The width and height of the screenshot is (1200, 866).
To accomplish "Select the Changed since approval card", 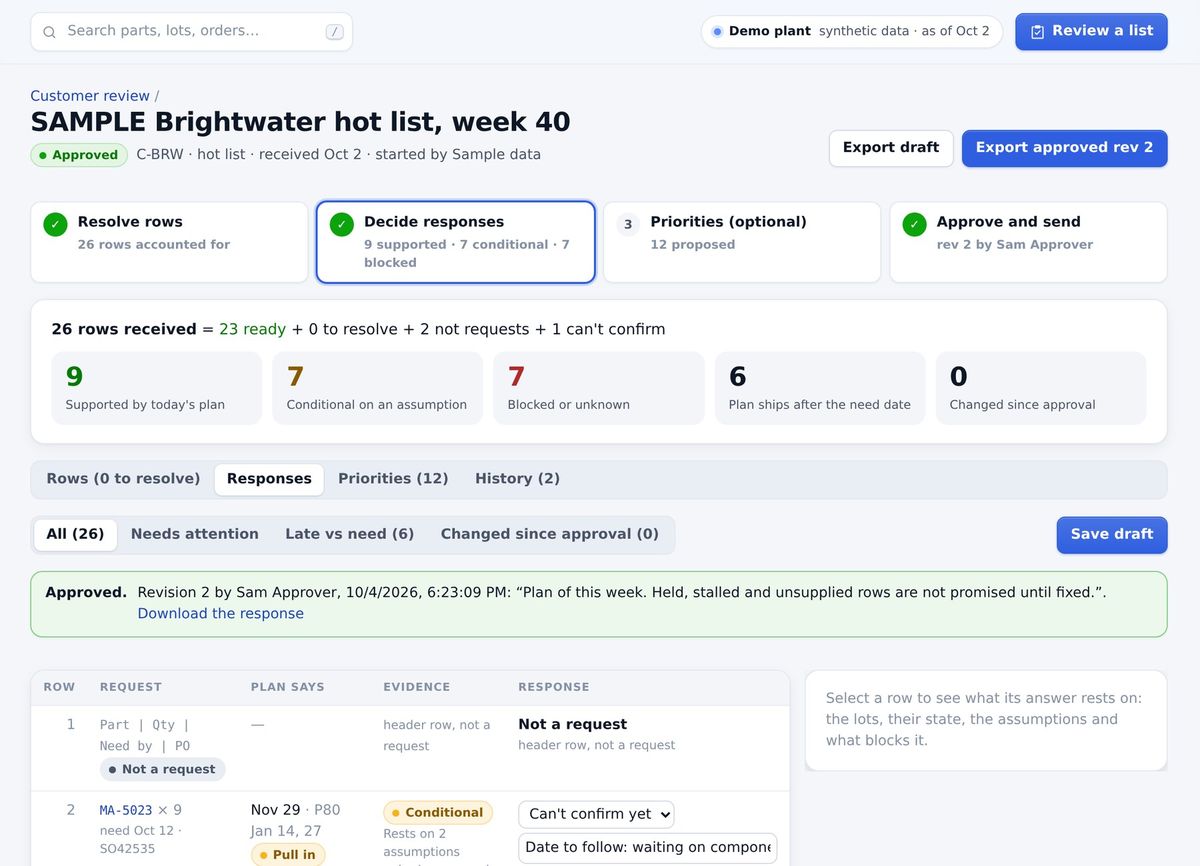I will pyautogui.click(x=1041, y=388).
